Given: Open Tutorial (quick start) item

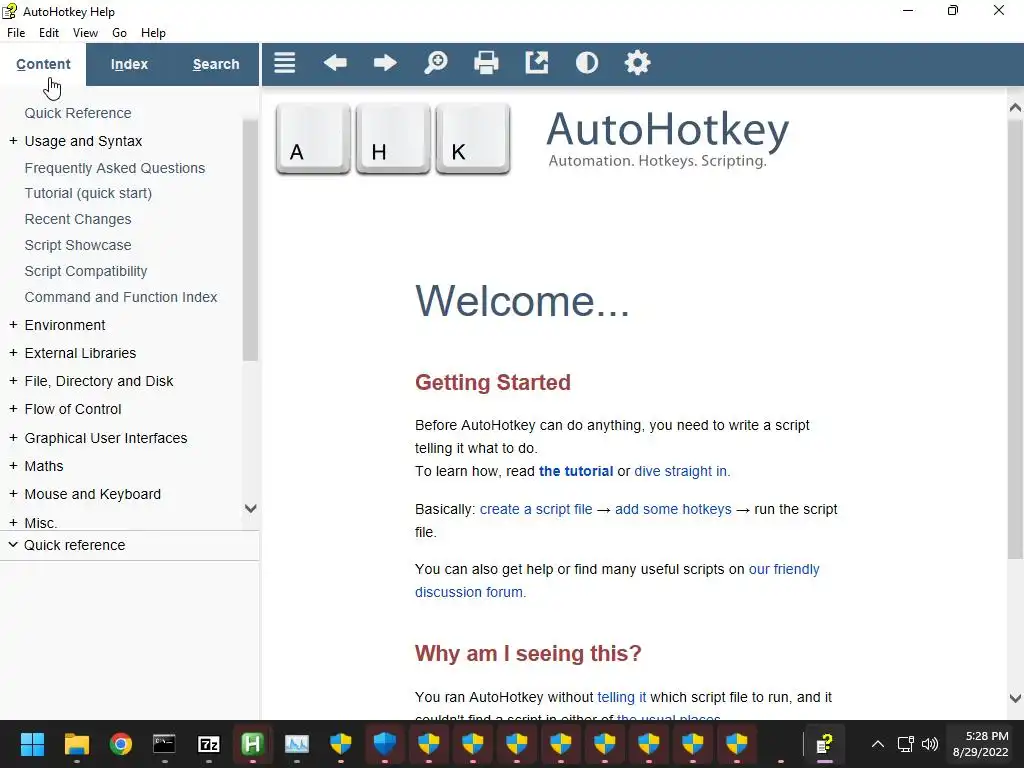Looking at the screenshot, I should (x=88, y=193).
